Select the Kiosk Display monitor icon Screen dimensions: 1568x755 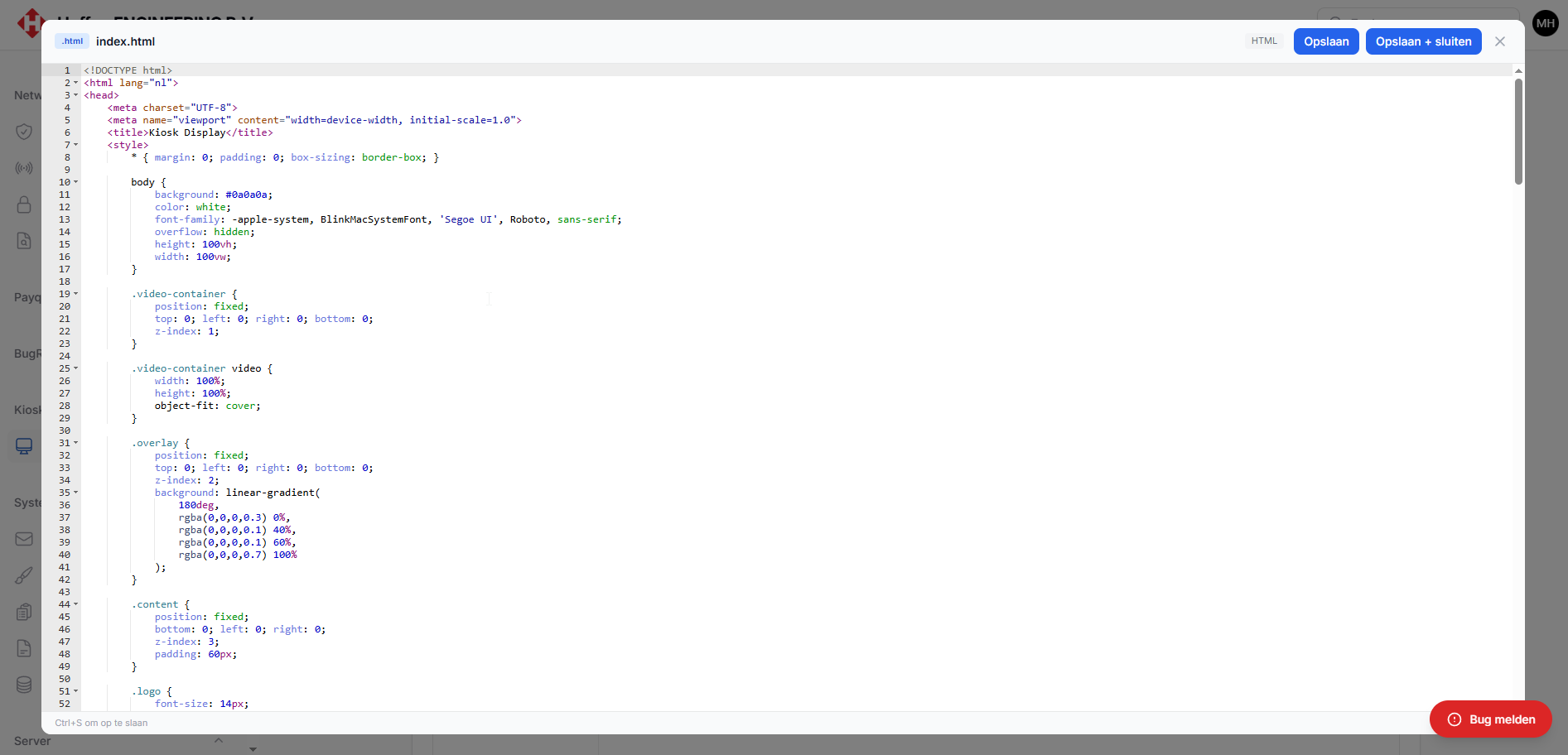pyautogui.click(x=24, y=445)
